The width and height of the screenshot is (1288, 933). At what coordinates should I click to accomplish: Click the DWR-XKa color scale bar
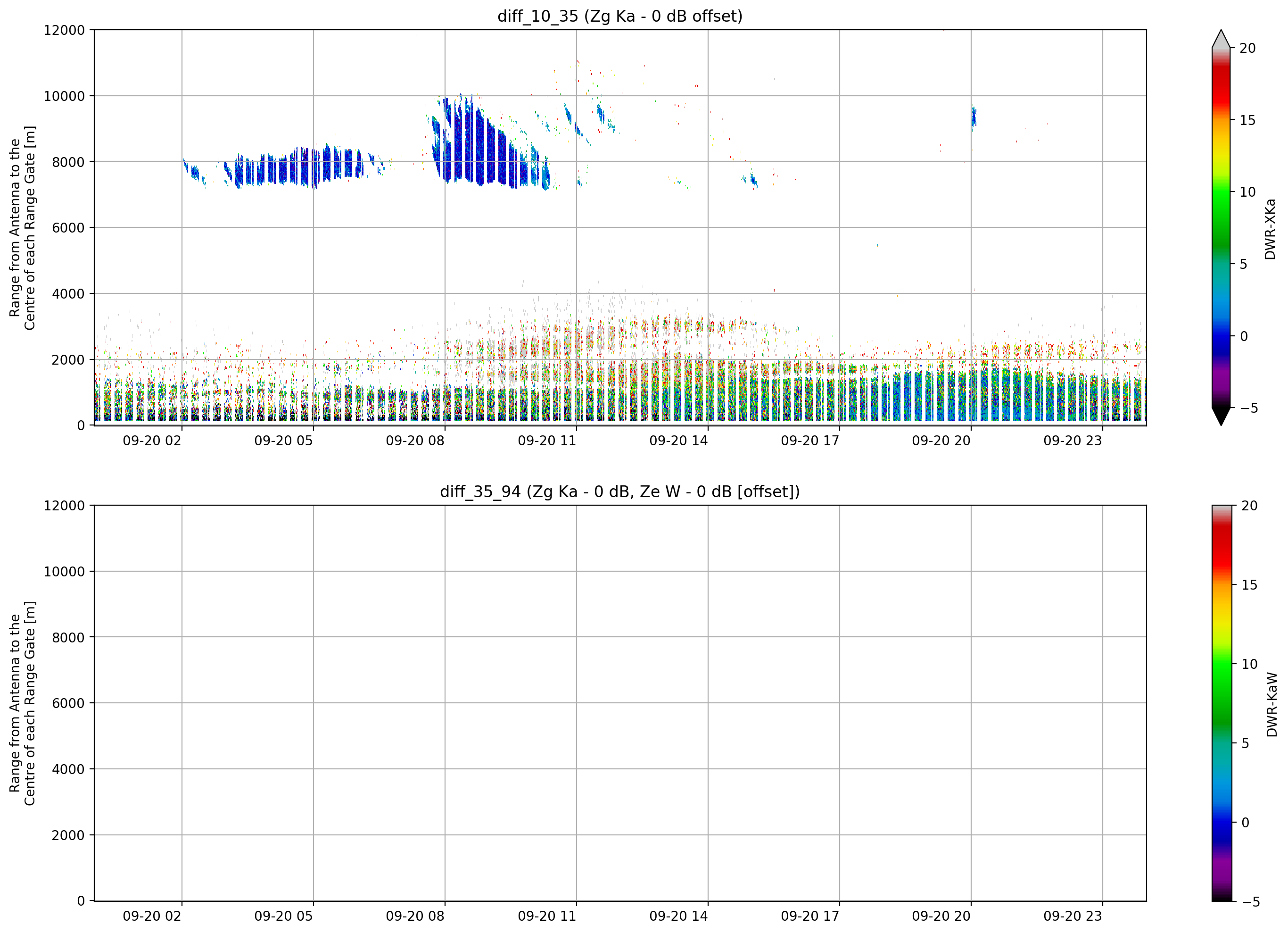(x=1221, y=228)
